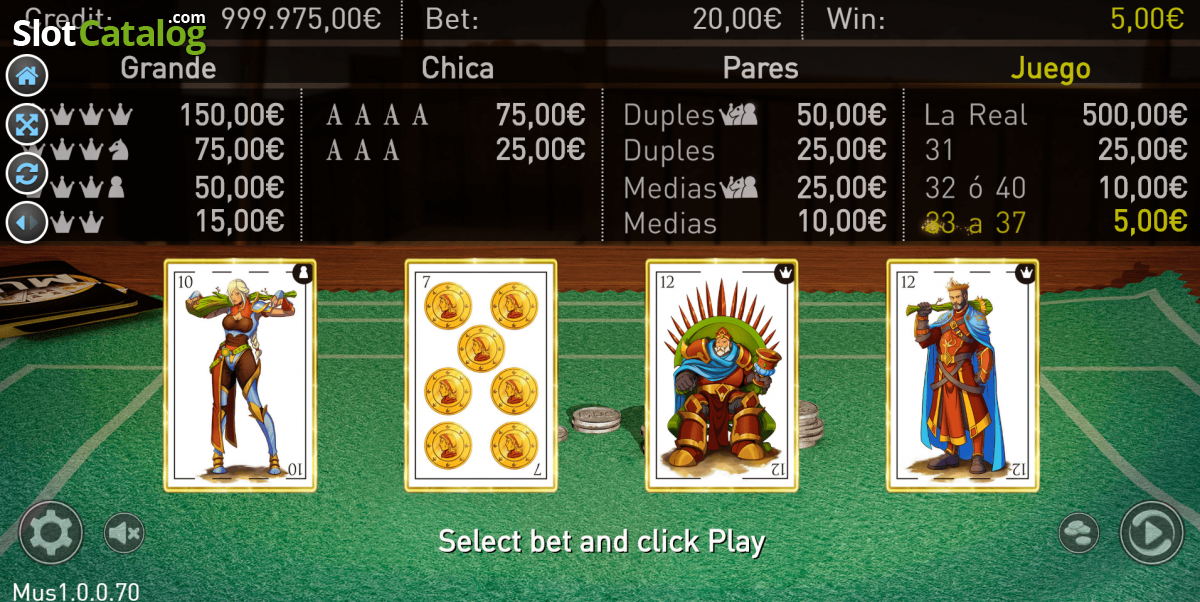1200x602 pixels.
Task: Click the Grande paytable header
Action: (168, 68)
